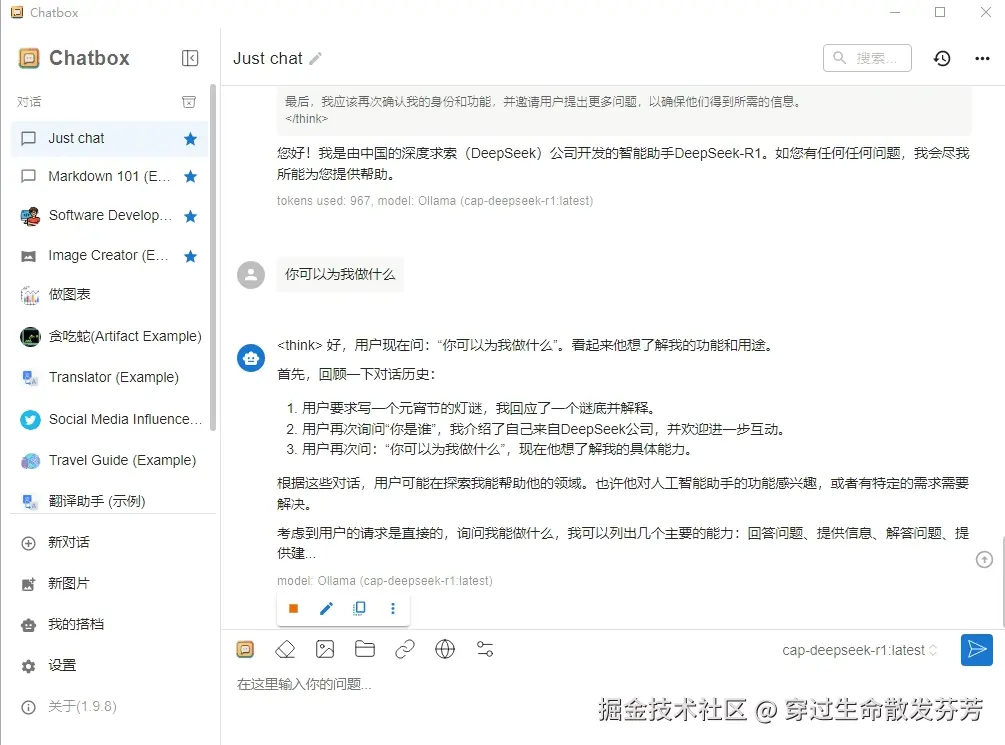
Task: Click the message input field placeholder
Action: pyautogui.click(x=304, y=685)
